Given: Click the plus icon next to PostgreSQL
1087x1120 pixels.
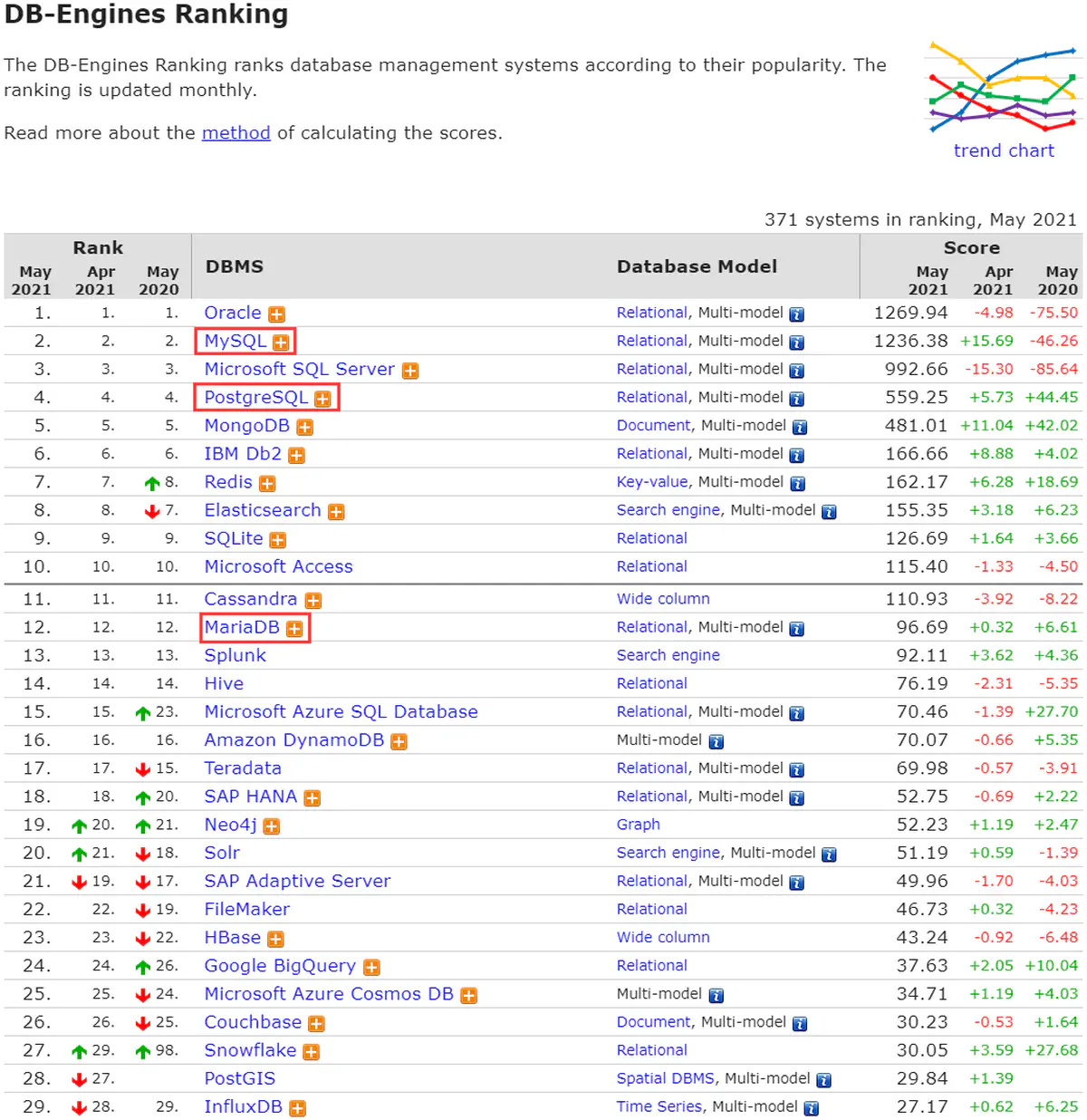Looking at the screenshot, I should click(x=322, y=399).
